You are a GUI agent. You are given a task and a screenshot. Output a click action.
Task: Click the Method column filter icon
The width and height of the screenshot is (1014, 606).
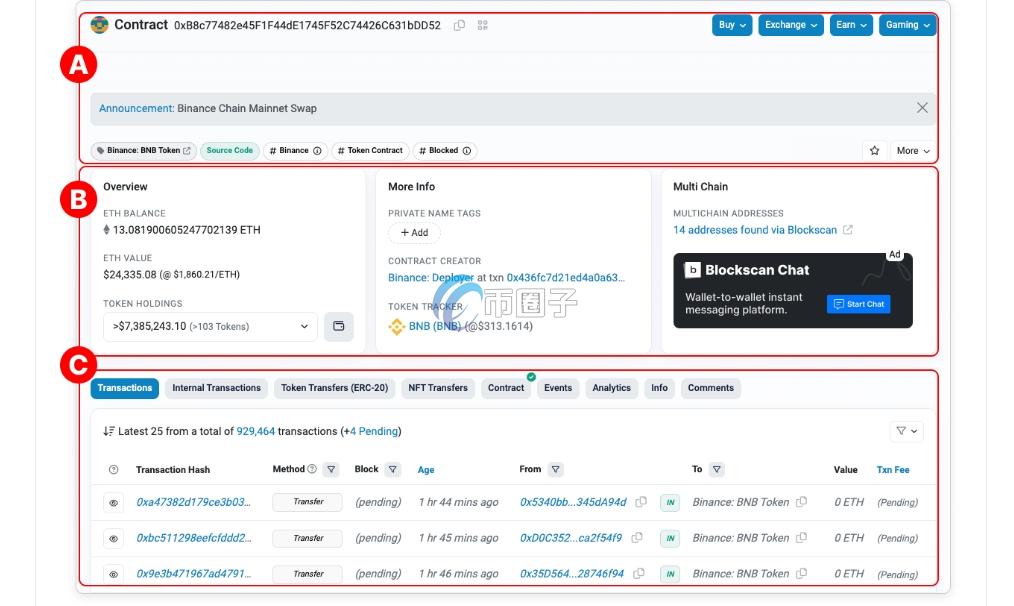[332, 469]
